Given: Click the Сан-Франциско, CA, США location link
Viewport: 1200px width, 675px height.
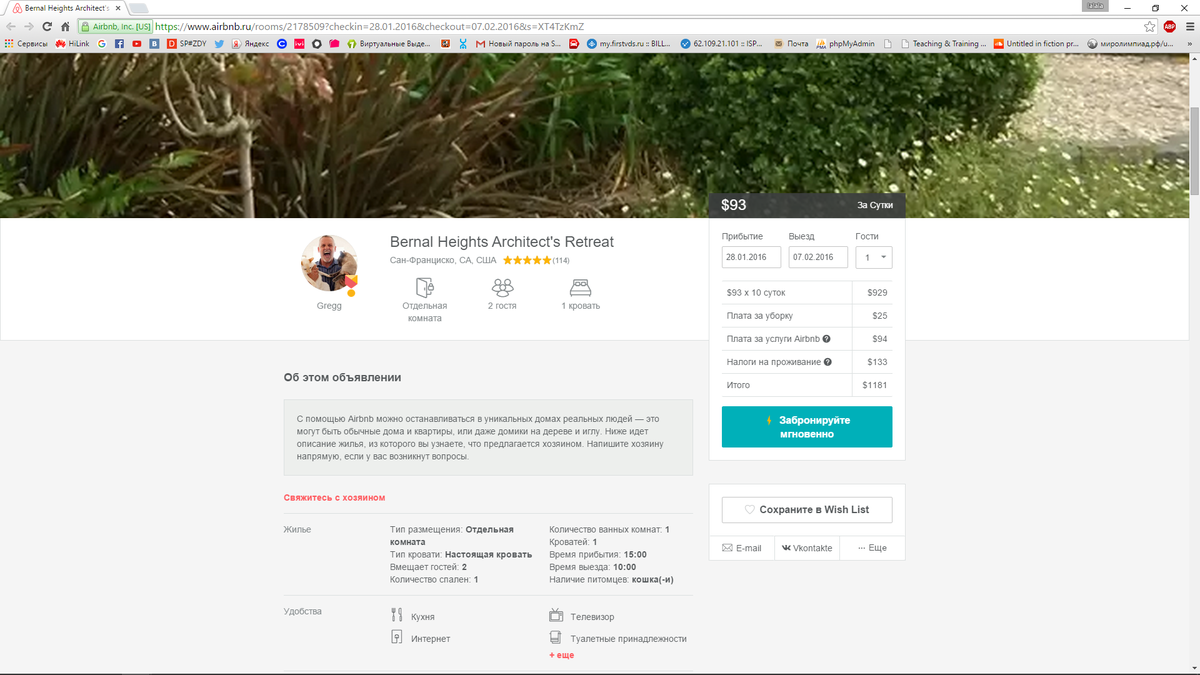Looking at the screenshot, I should [443, 260].
